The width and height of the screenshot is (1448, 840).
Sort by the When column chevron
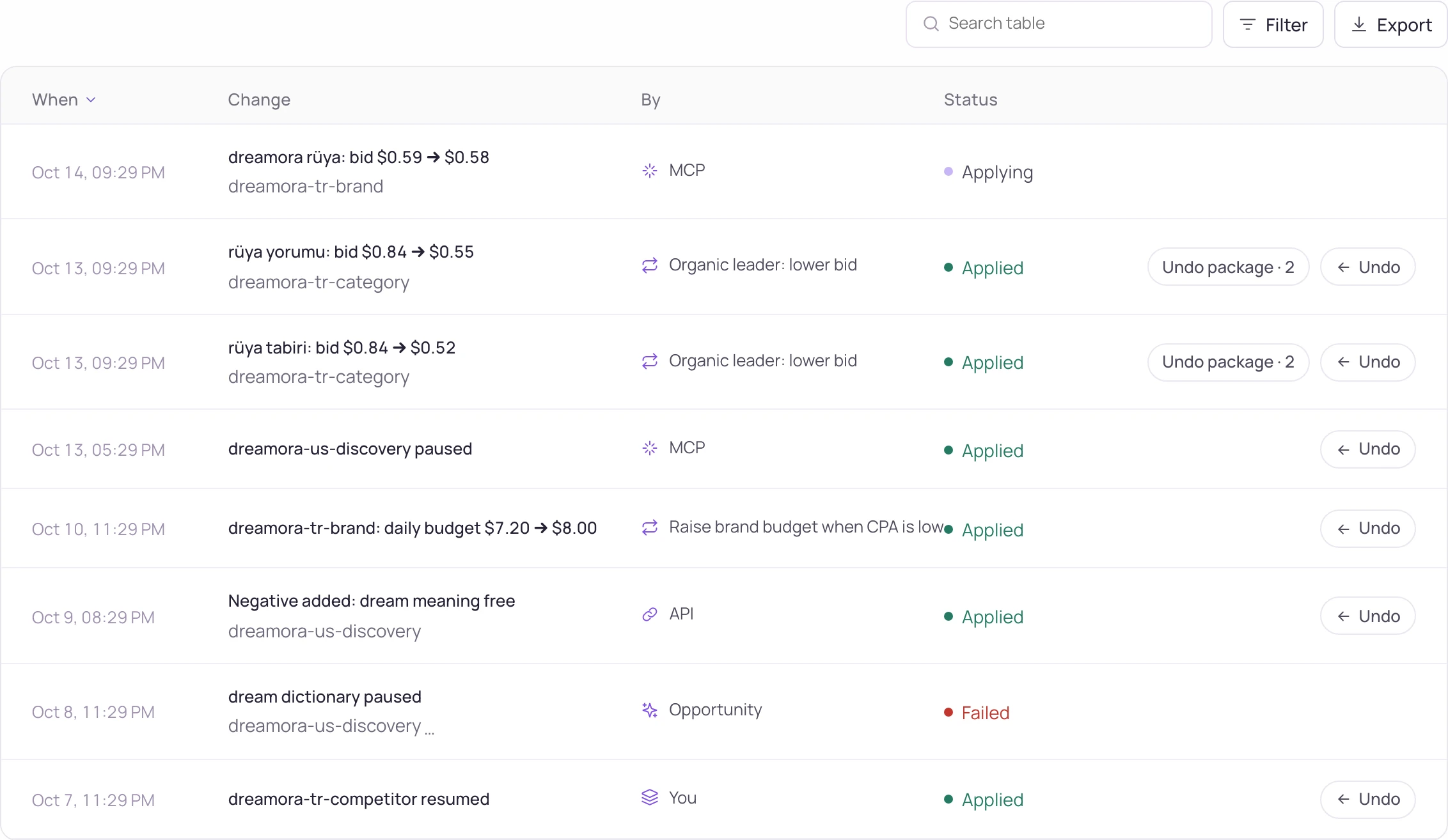(x=91, y=100)
